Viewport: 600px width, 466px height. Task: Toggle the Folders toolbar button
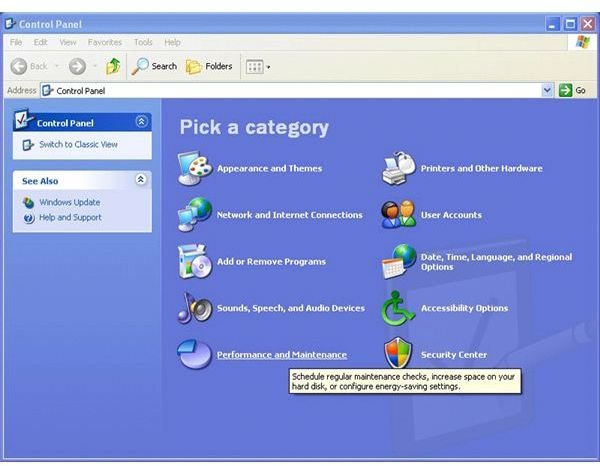tap(209, 67)
